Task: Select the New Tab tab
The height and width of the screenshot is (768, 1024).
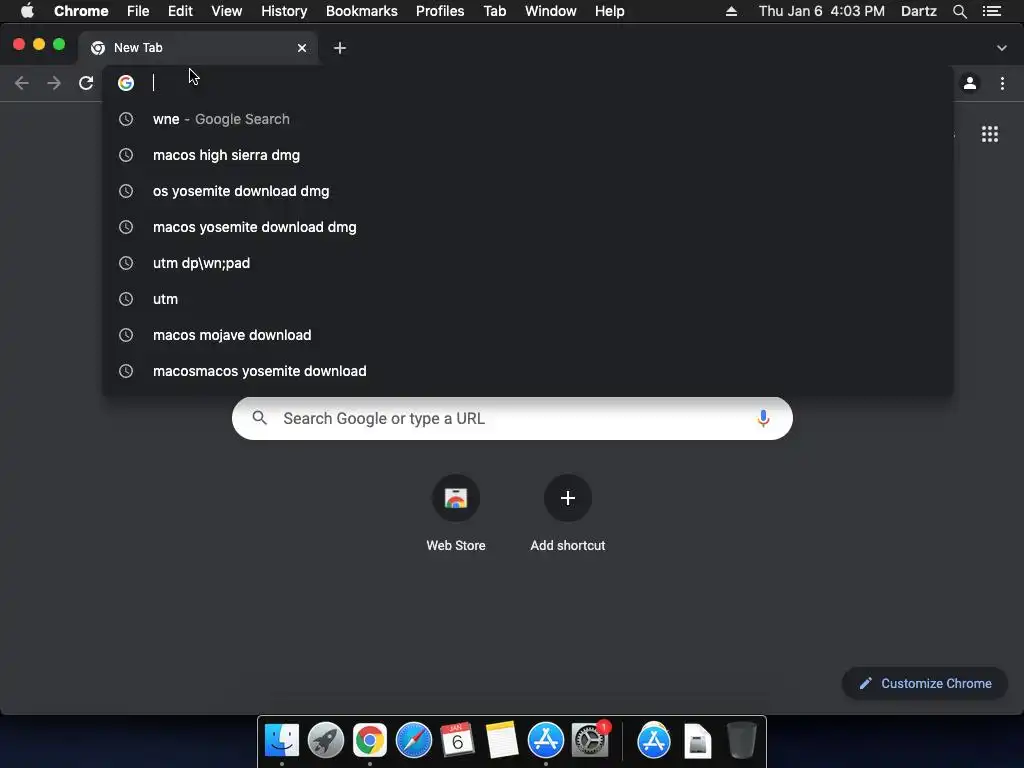Action: 198,48
